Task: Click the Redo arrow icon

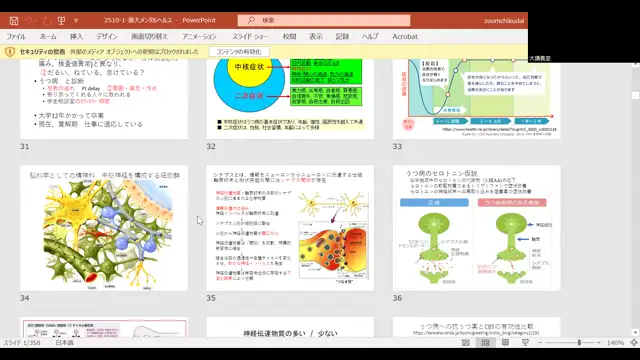Action: 47,20
